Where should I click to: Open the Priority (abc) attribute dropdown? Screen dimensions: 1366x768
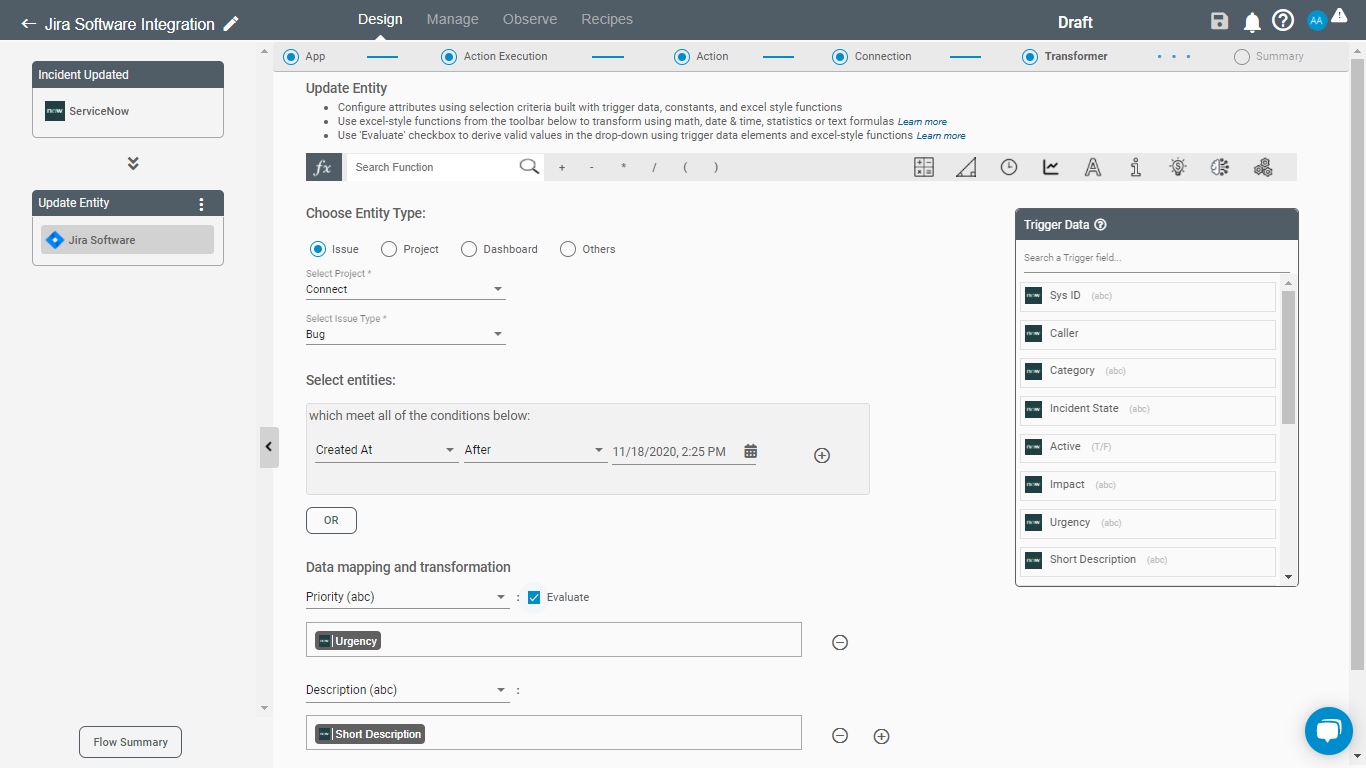[x=408, y=597]
